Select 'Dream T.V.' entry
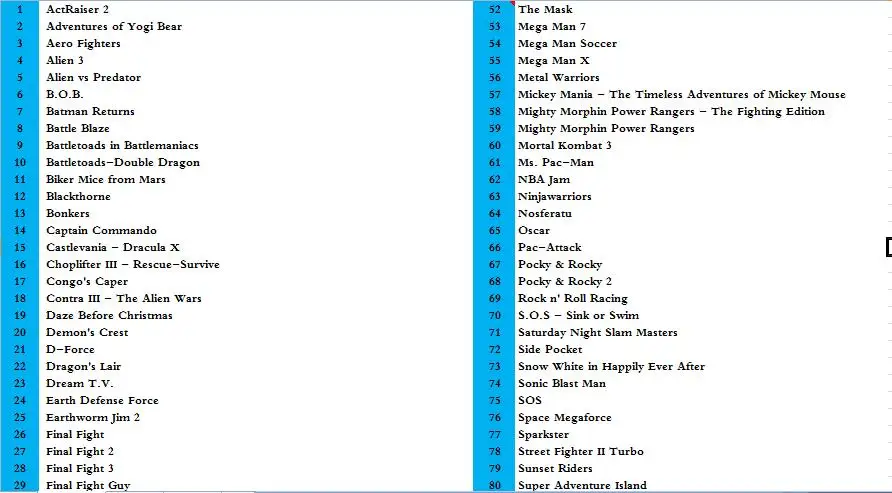 (x=80, y=384)
